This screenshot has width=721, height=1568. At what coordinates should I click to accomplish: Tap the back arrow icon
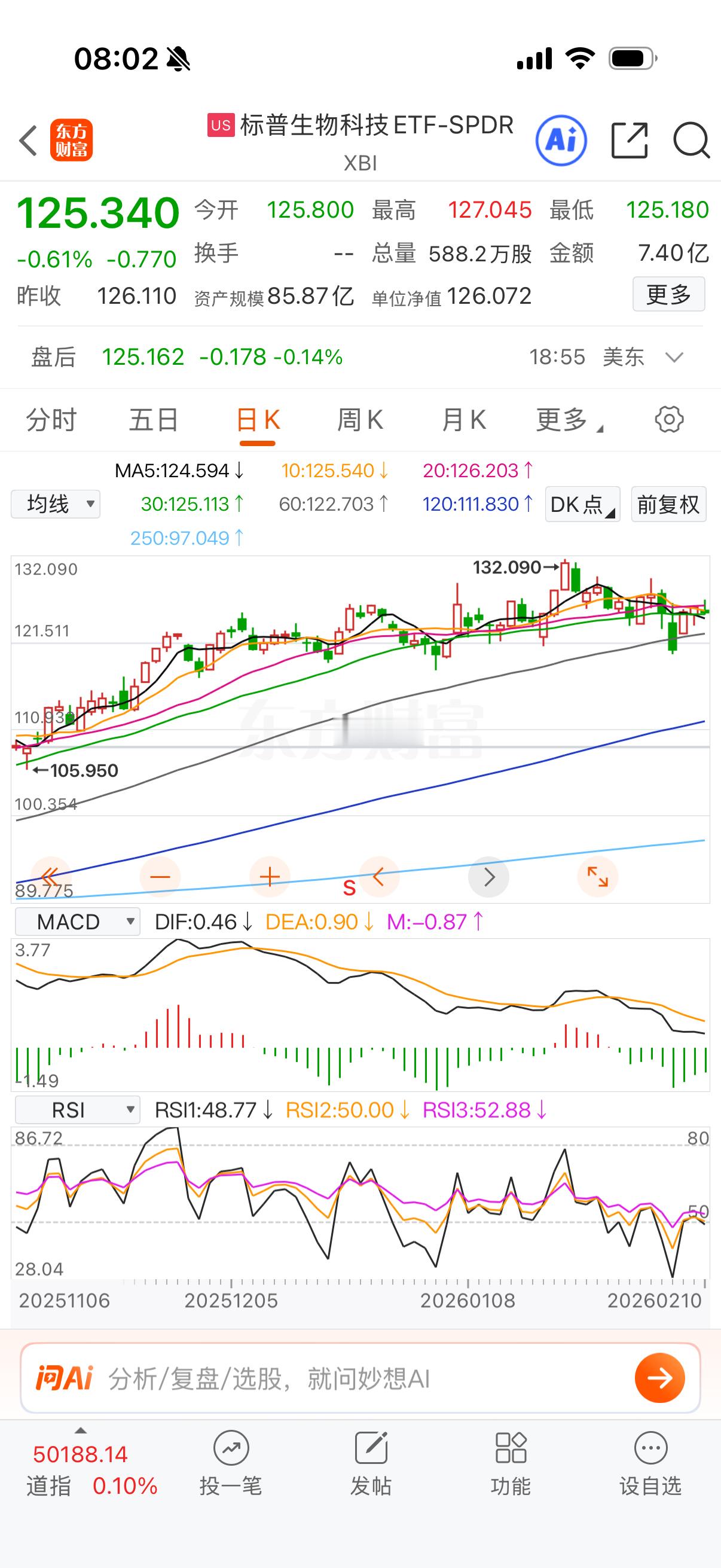coord(28,141)
